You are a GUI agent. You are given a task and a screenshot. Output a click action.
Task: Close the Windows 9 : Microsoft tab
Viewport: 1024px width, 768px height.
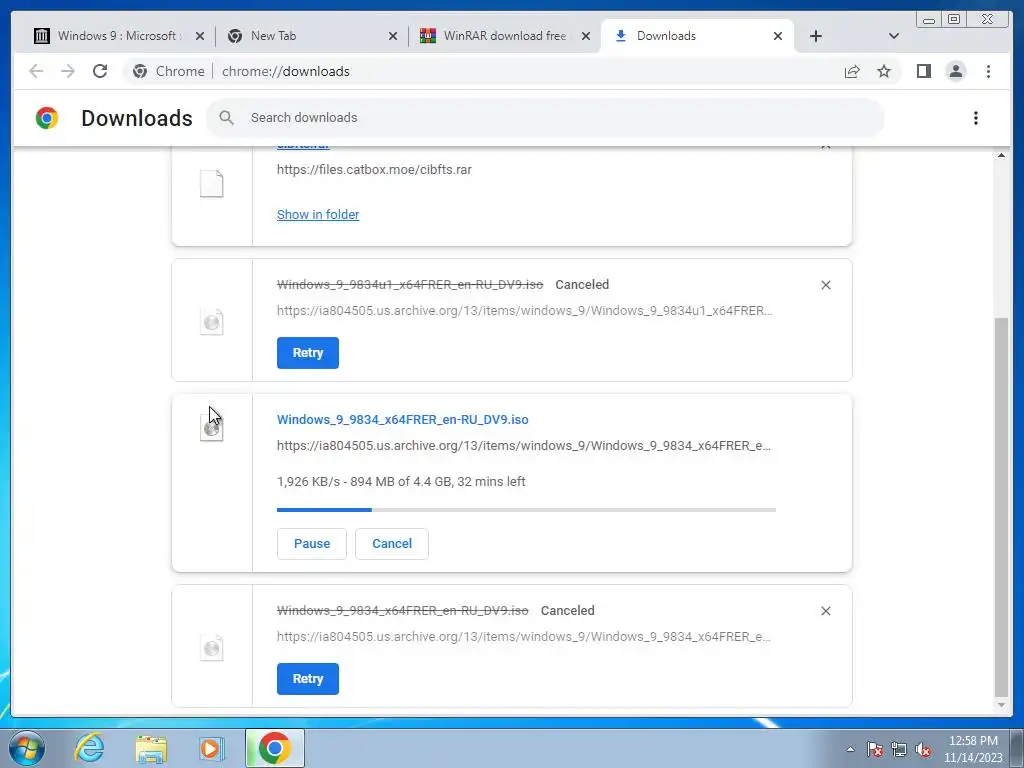200,36
